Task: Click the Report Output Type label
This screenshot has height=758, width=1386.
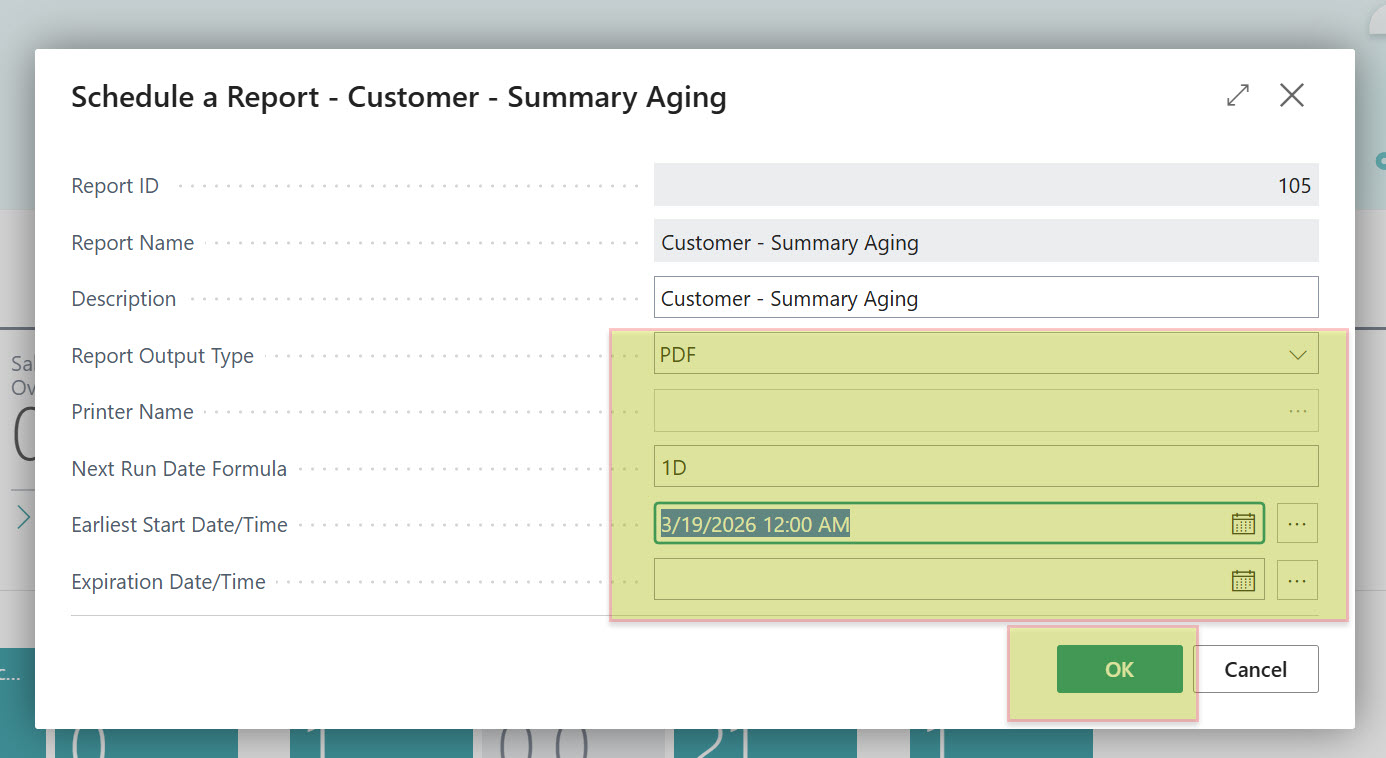Action: 162,356
